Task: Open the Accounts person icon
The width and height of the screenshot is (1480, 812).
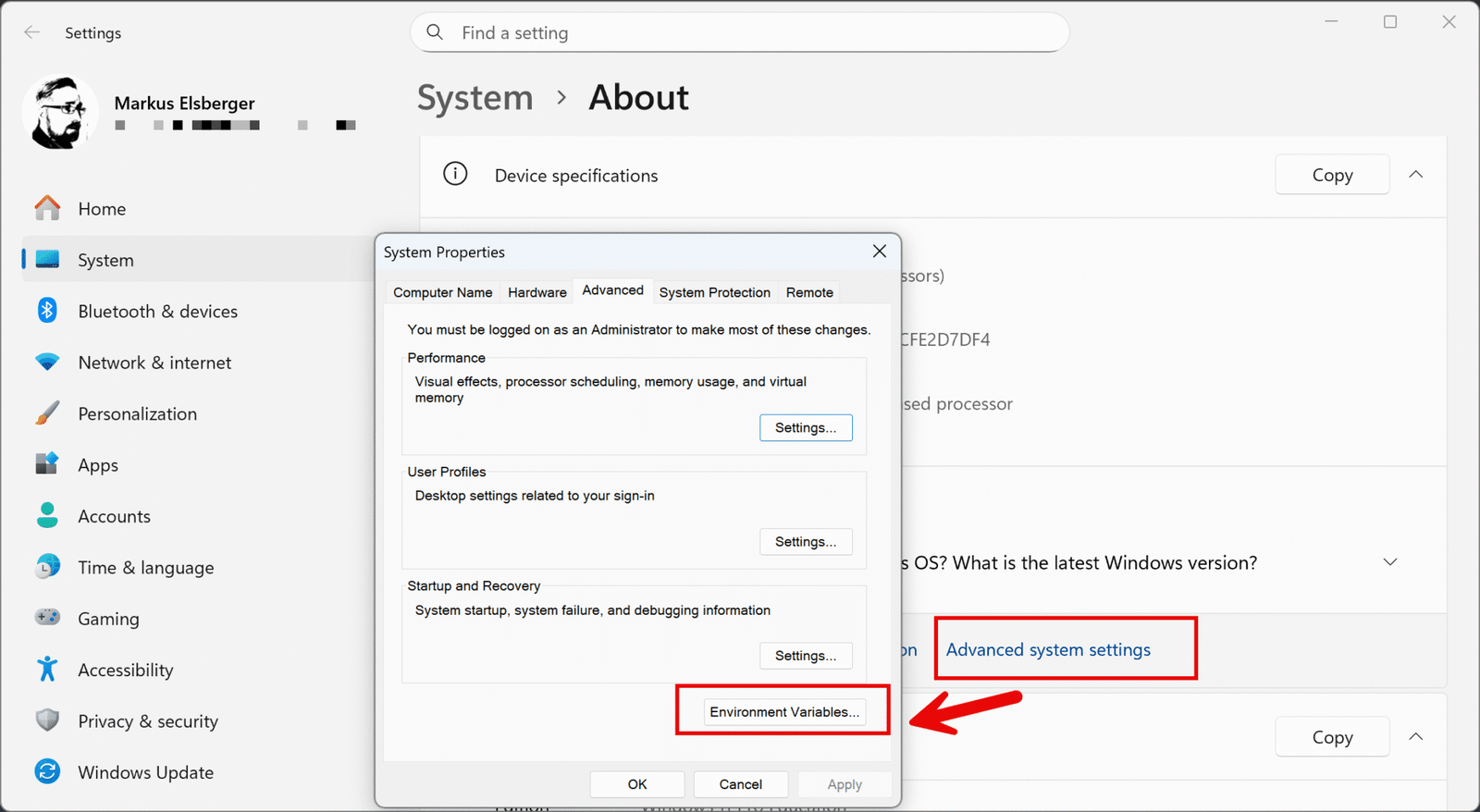Action: pos(47,515)
